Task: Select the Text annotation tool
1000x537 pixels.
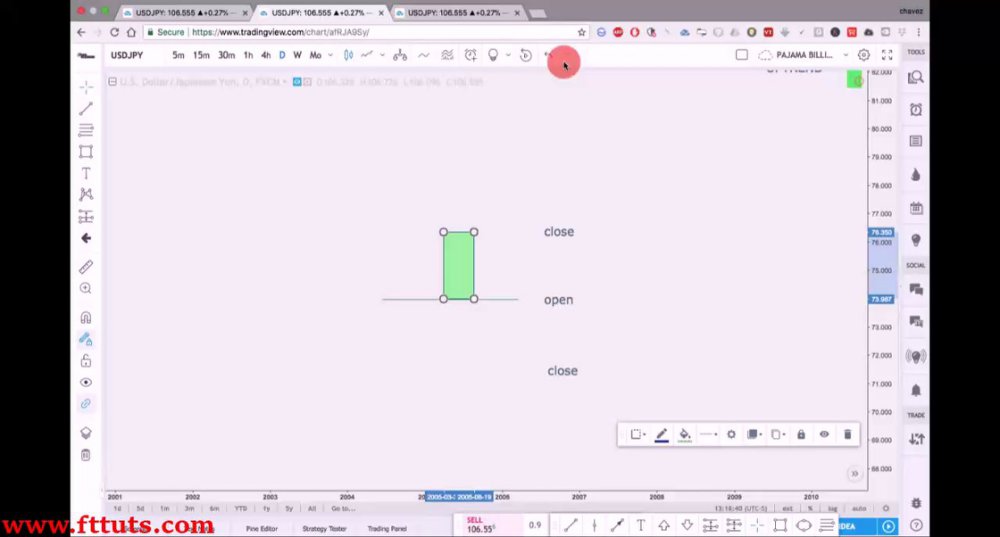Action: [x=85, y=173]
